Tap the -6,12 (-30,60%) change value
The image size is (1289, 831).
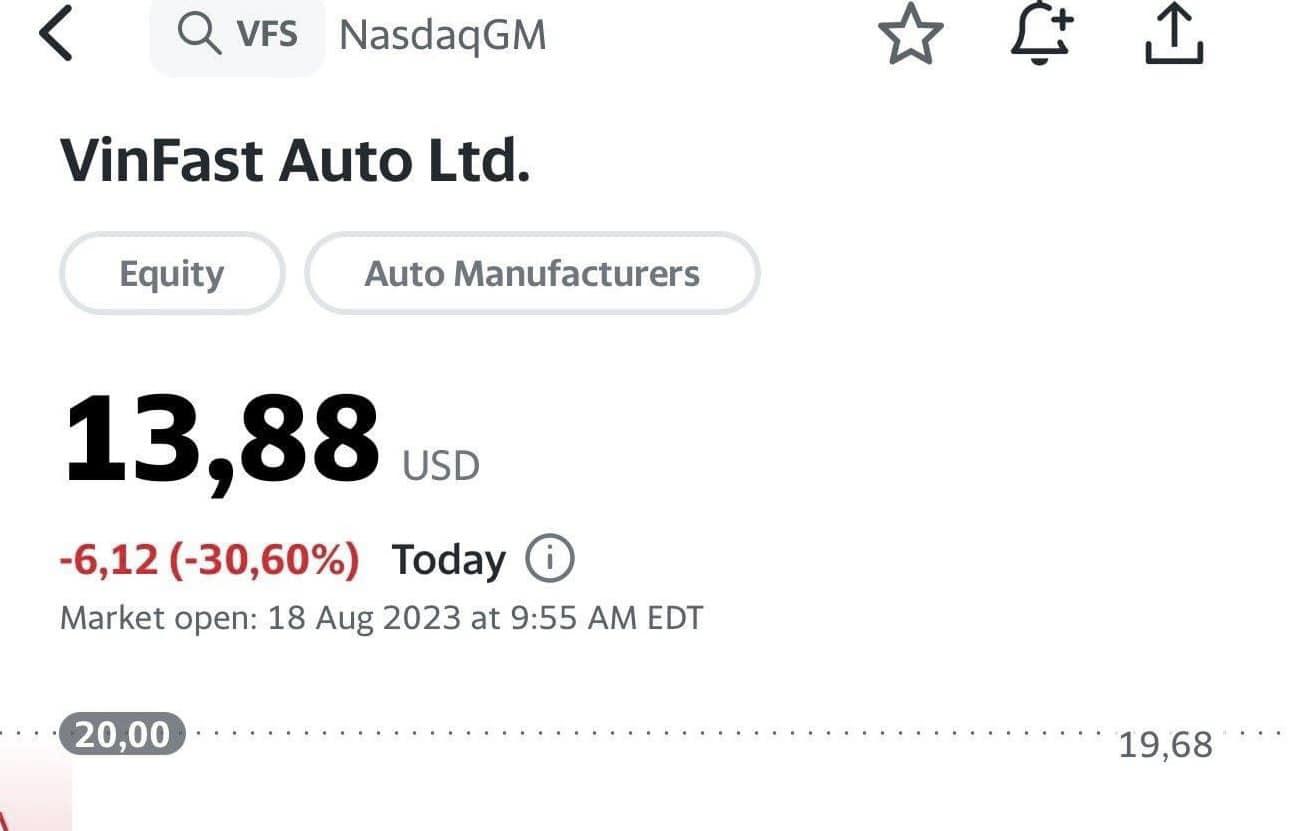tap(209, 560)
